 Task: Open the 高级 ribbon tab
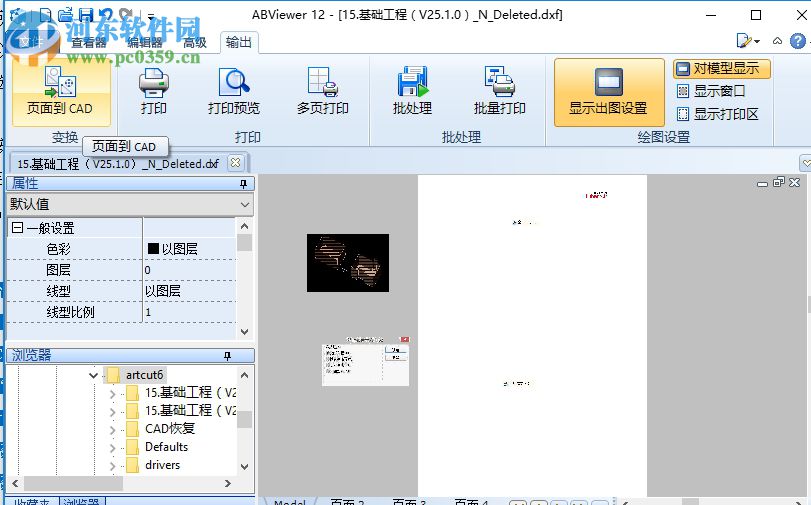pyautogui.click(x=195, y=42)
